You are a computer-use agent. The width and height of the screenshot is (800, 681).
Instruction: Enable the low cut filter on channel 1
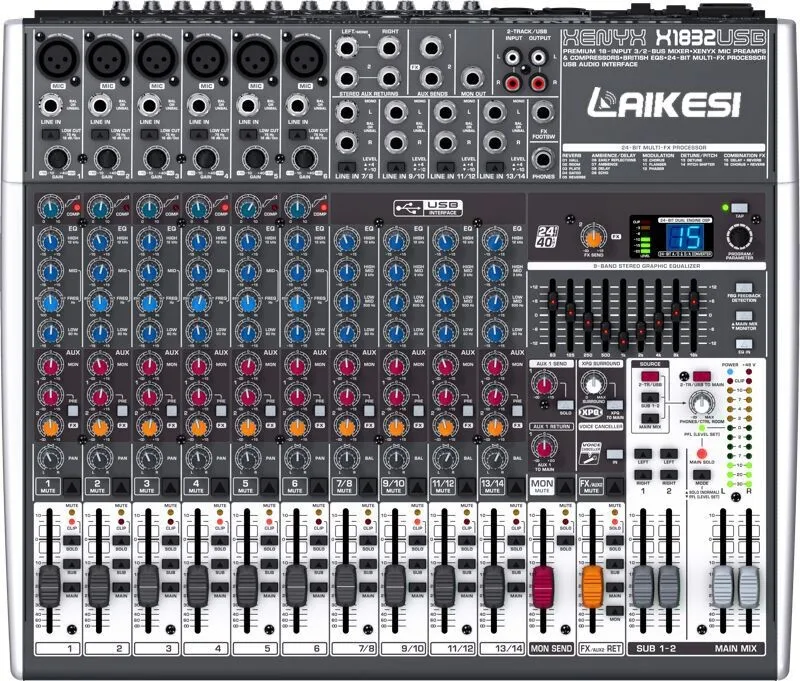tap(50, 134)
